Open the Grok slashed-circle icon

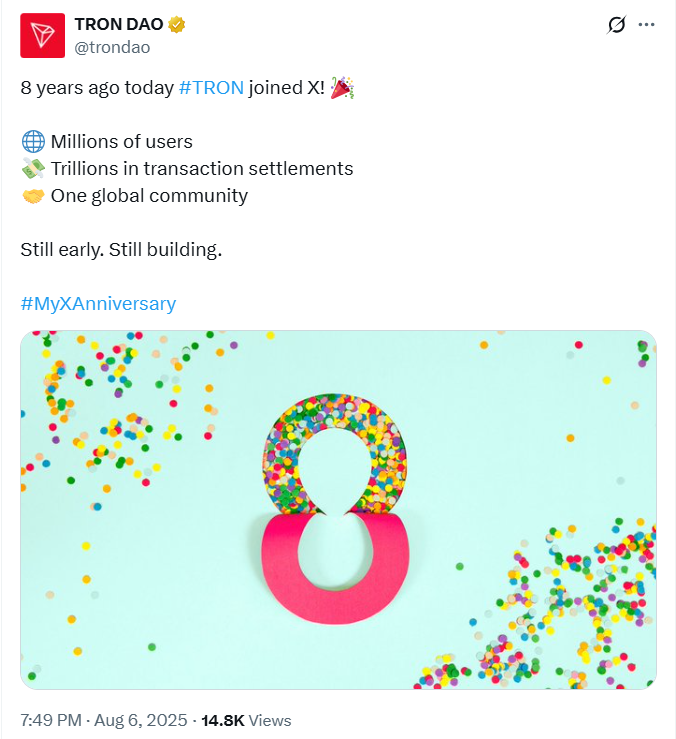pyautogui.click(x=616, y=25)
